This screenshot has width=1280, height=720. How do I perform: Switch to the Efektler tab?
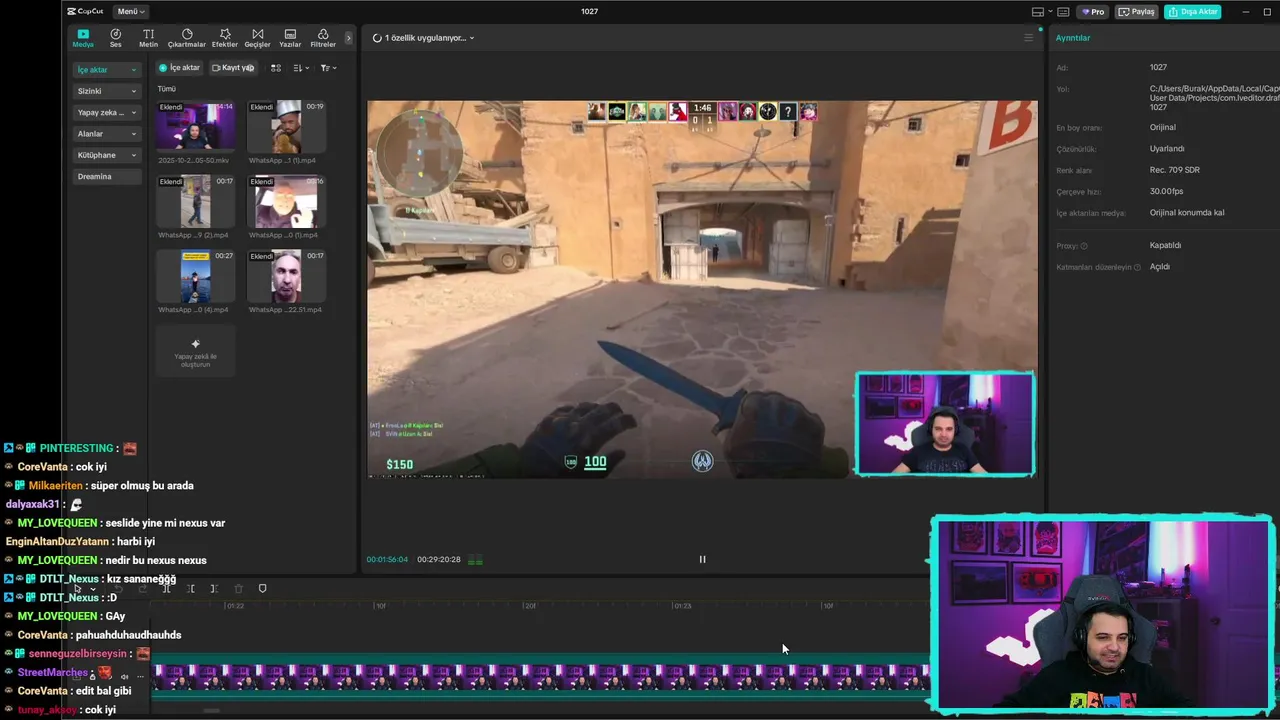pyautogui.click(x=225, y=38)
